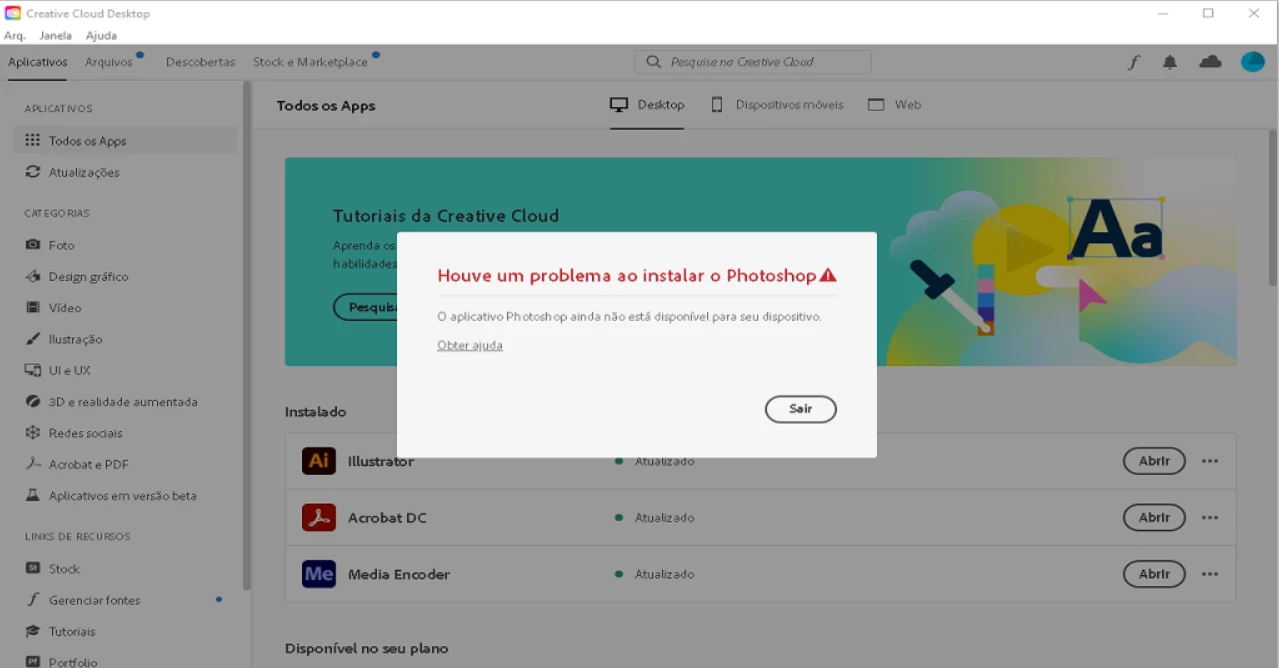Image resolution: width=1279 pixels, height=668 pixels.
Task: Click the 3D e realidade aumentada icon
Action: coord(33,402)
